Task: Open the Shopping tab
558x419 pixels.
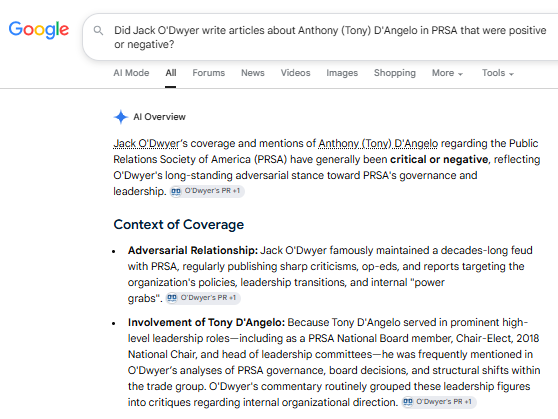Action: click(395, 73)
